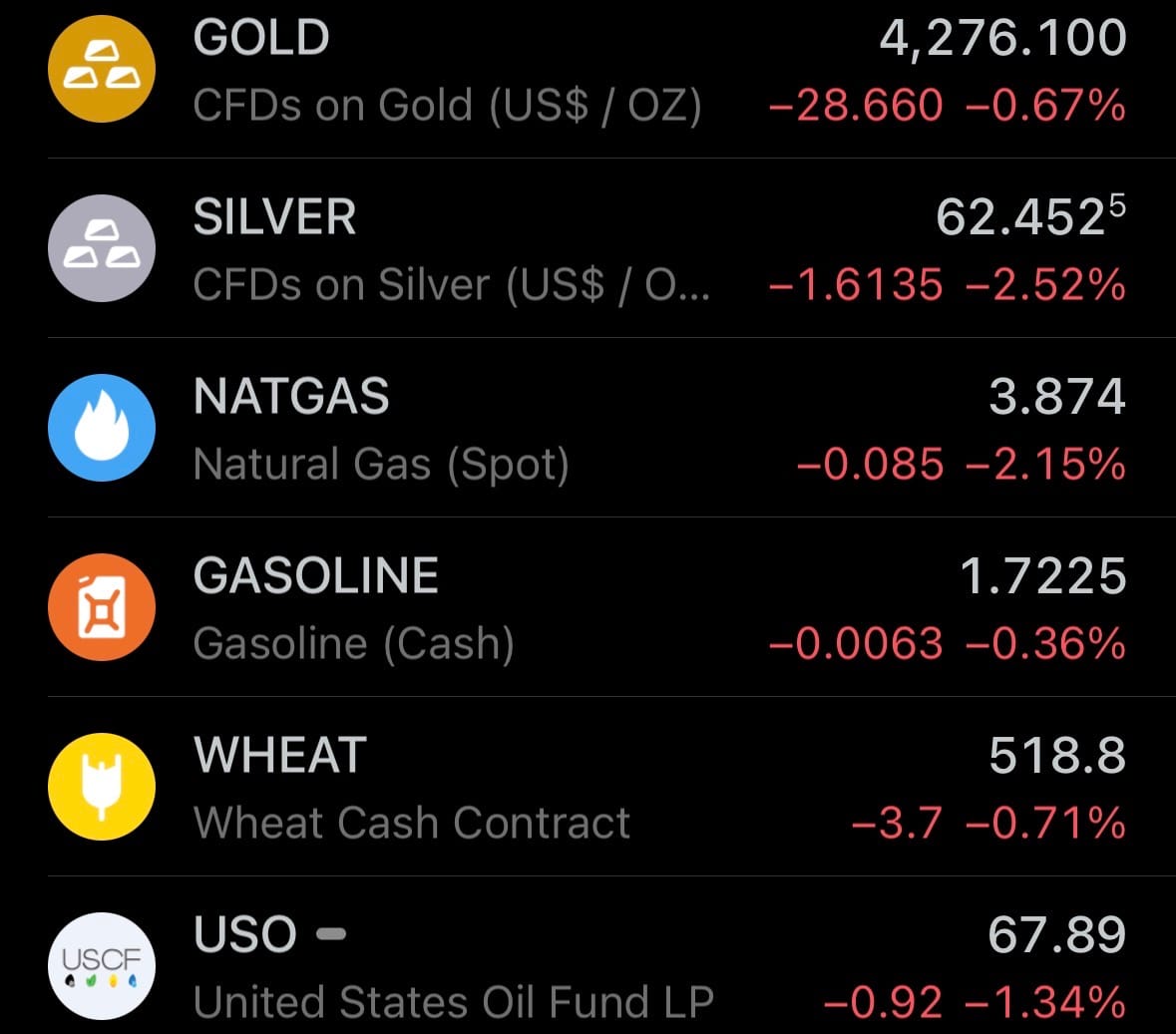Tap the USCF logo for USO

tap(102, 965)
